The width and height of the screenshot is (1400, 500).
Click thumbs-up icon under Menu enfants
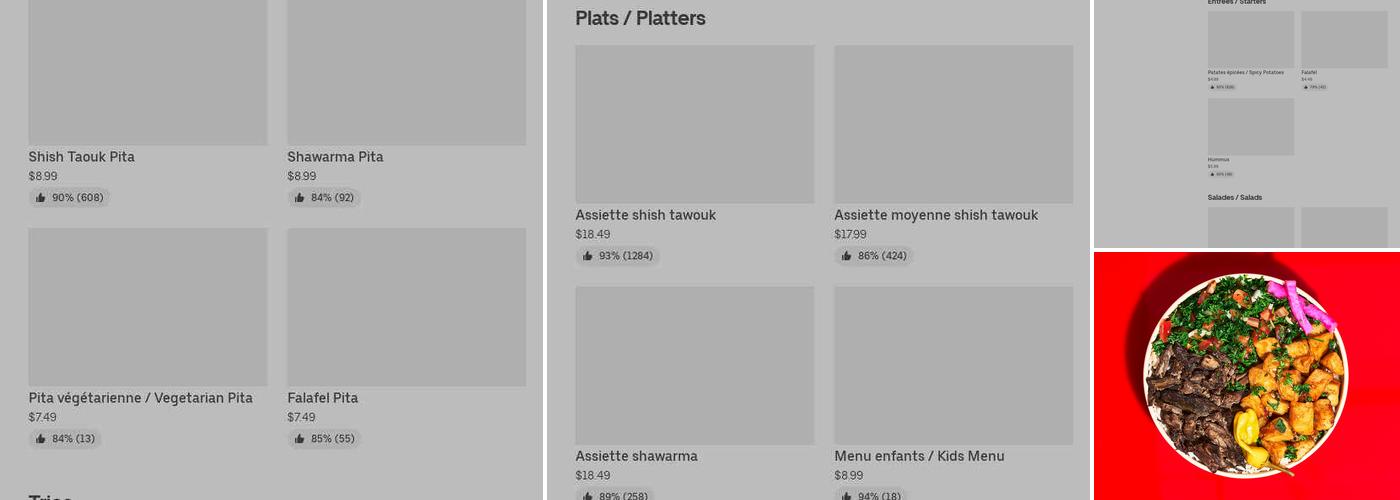847,496
